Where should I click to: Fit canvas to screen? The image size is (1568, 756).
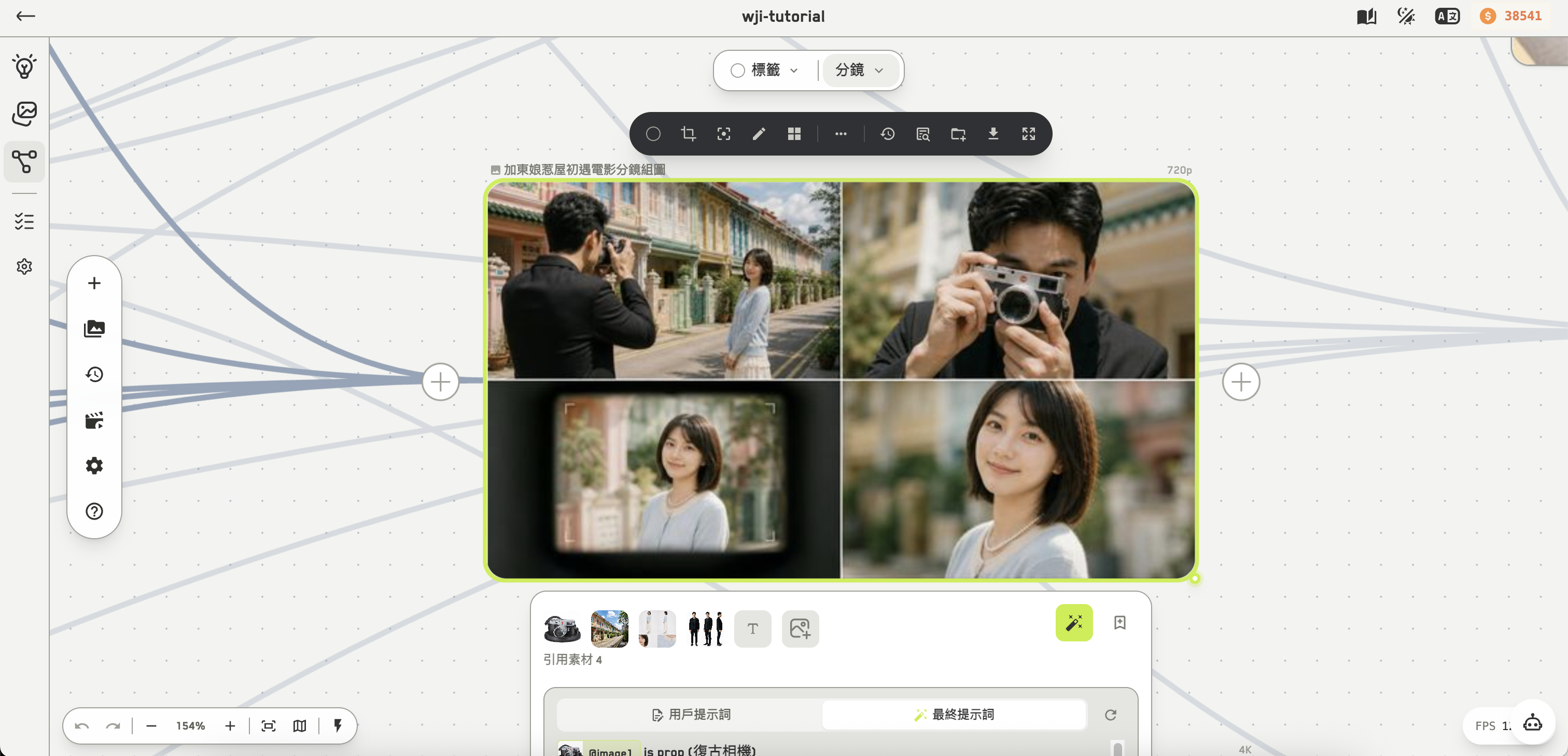coord(269,726)
